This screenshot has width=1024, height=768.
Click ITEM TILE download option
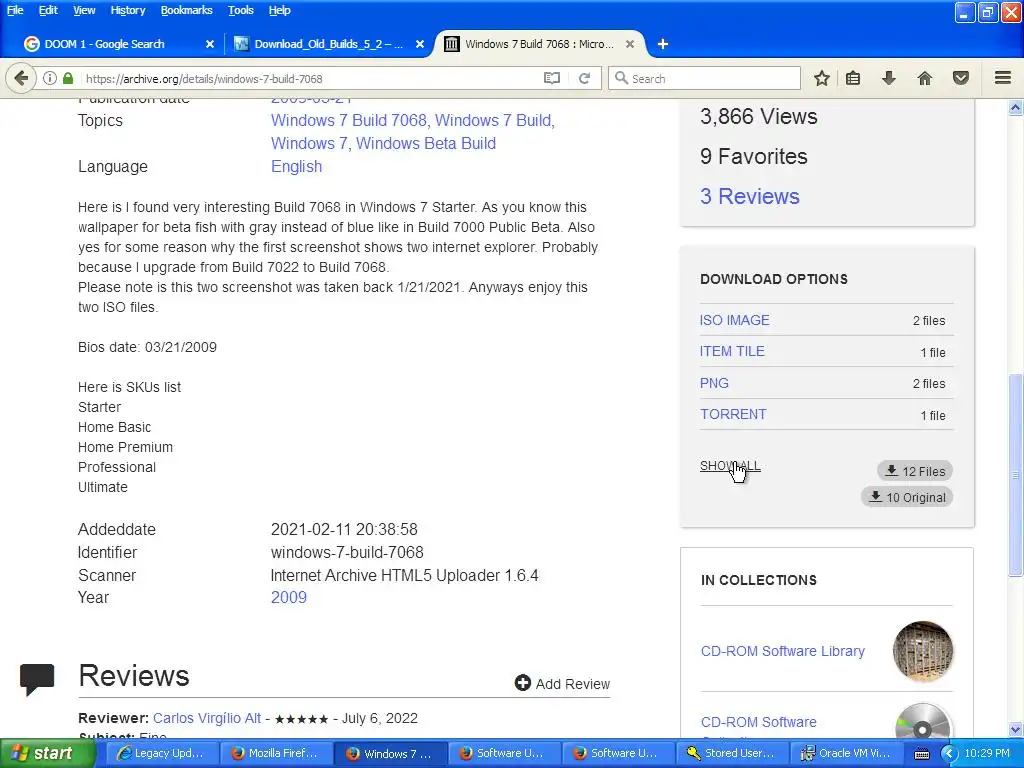click(731, 351)
